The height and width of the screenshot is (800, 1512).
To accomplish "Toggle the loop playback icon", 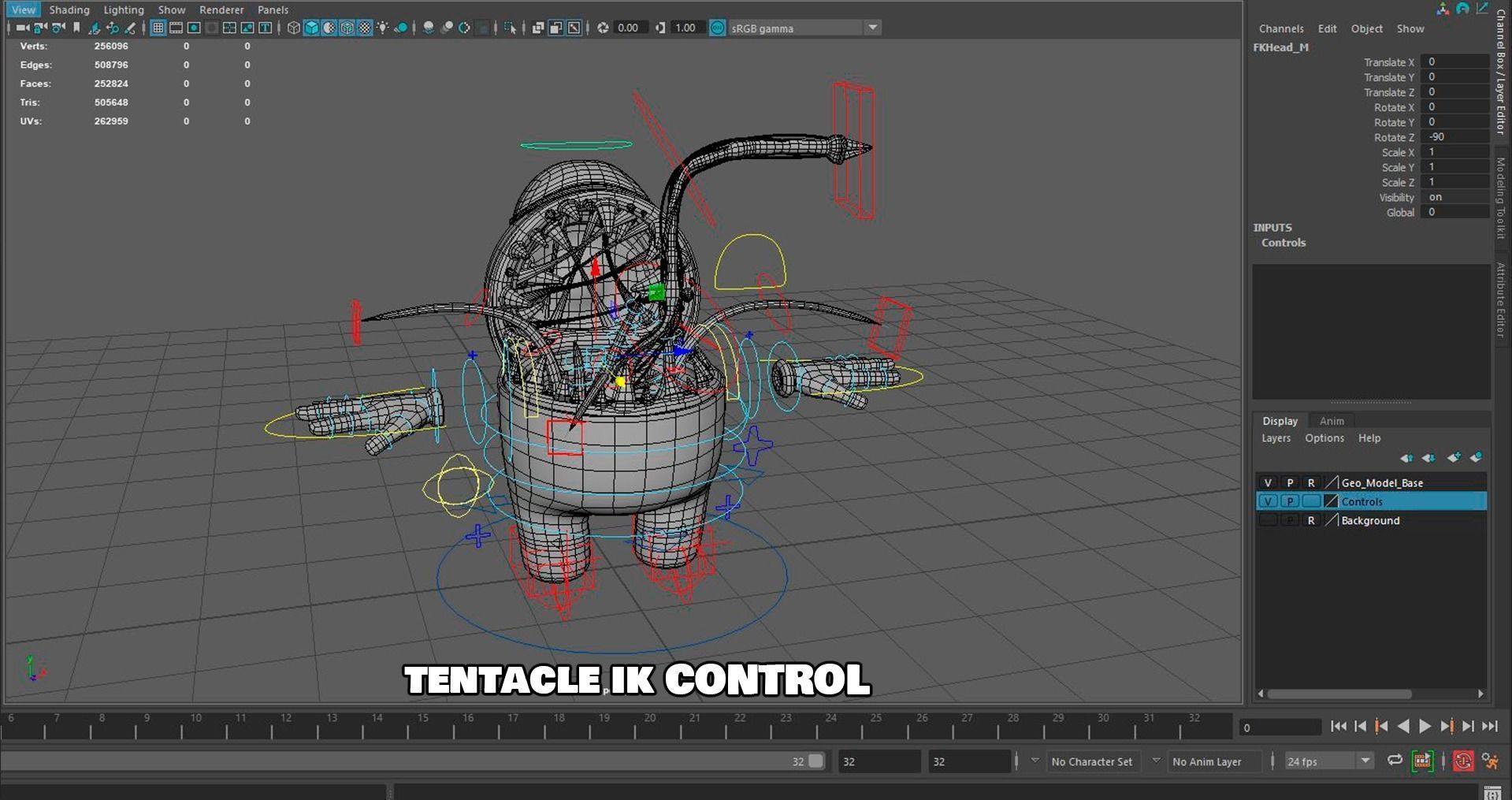I will (1395, 761).
